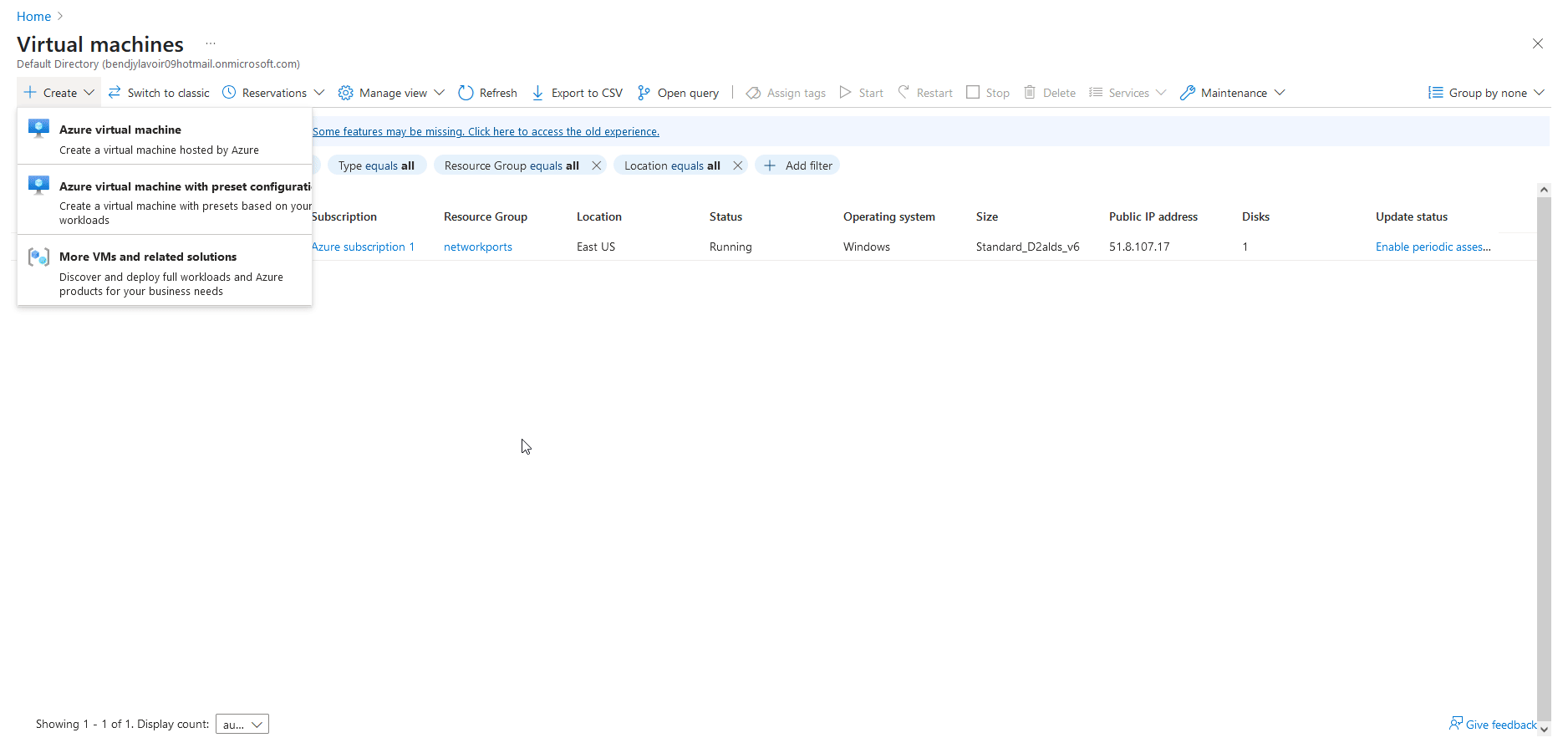The image size is (1568, 753).
Task: Click the Switch to classic arrows icon
Action: point(115,93)
